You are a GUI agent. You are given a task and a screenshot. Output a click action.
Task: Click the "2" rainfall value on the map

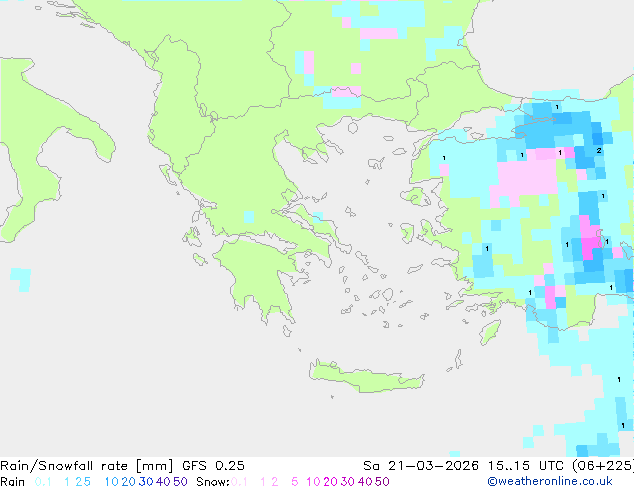tap(599, 151)
